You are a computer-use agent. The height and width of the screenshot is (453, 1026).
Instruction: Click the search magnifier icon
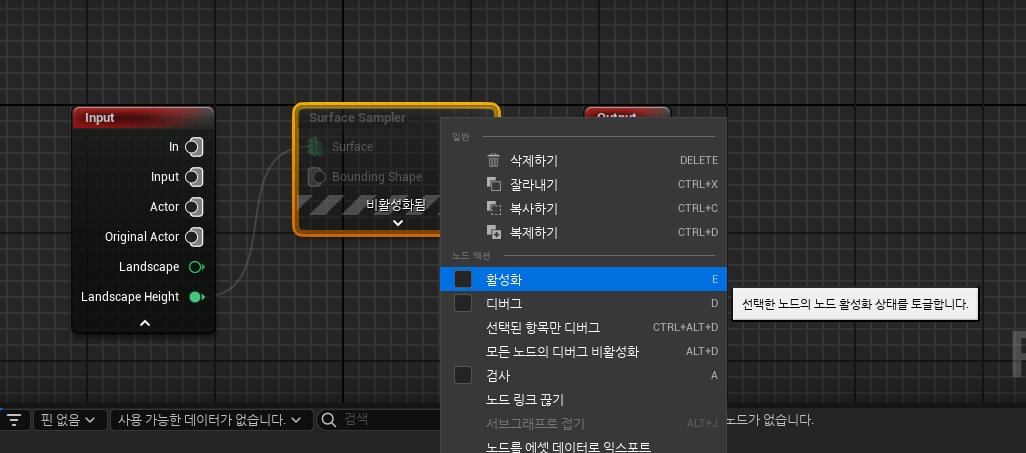(329, 420)
